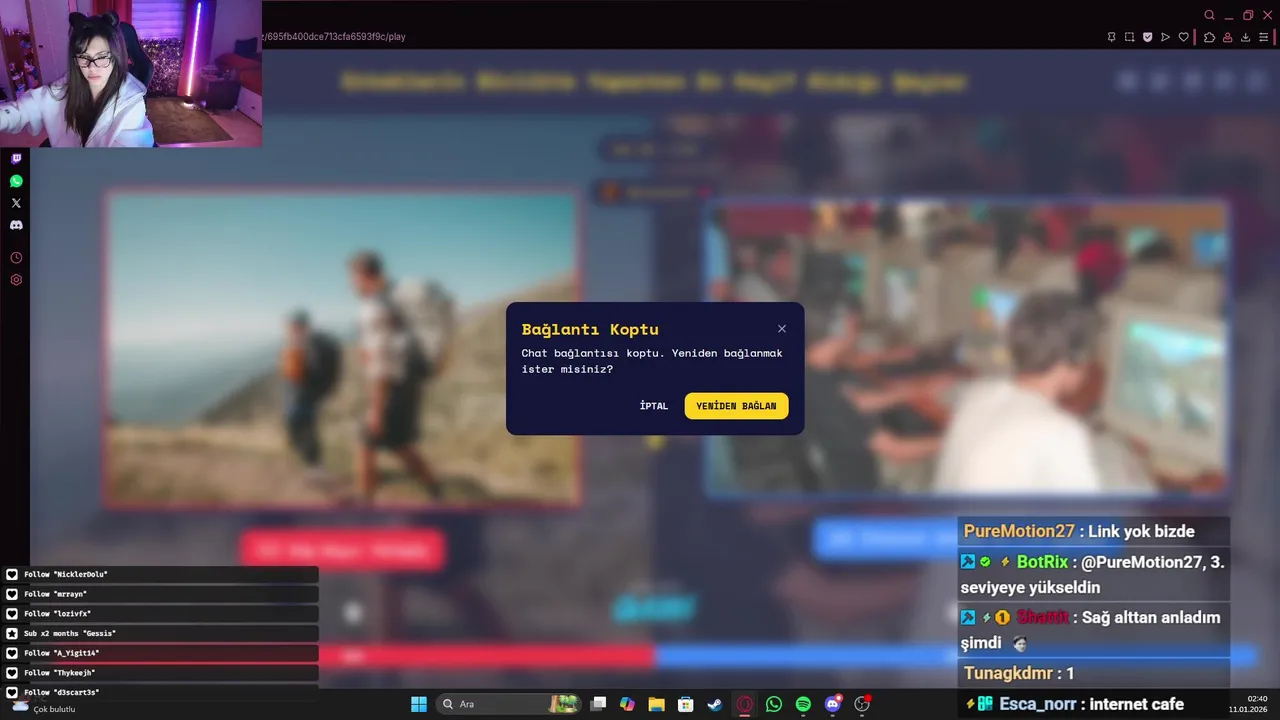Click the tab search magnifier icon

(x=1209, y=15)
